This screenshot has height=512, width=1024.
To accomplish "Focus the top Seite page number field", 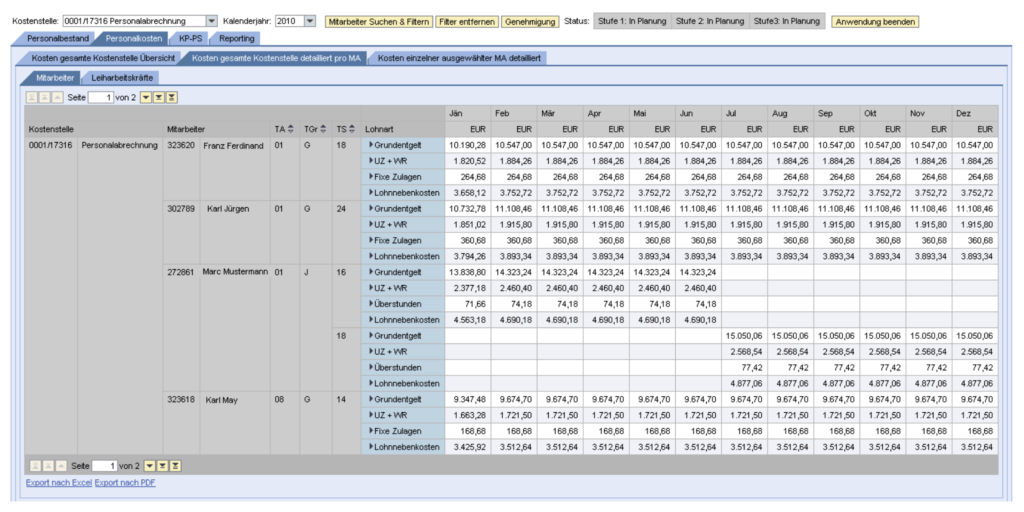I will pyautogui.click(x=101, y=97).
